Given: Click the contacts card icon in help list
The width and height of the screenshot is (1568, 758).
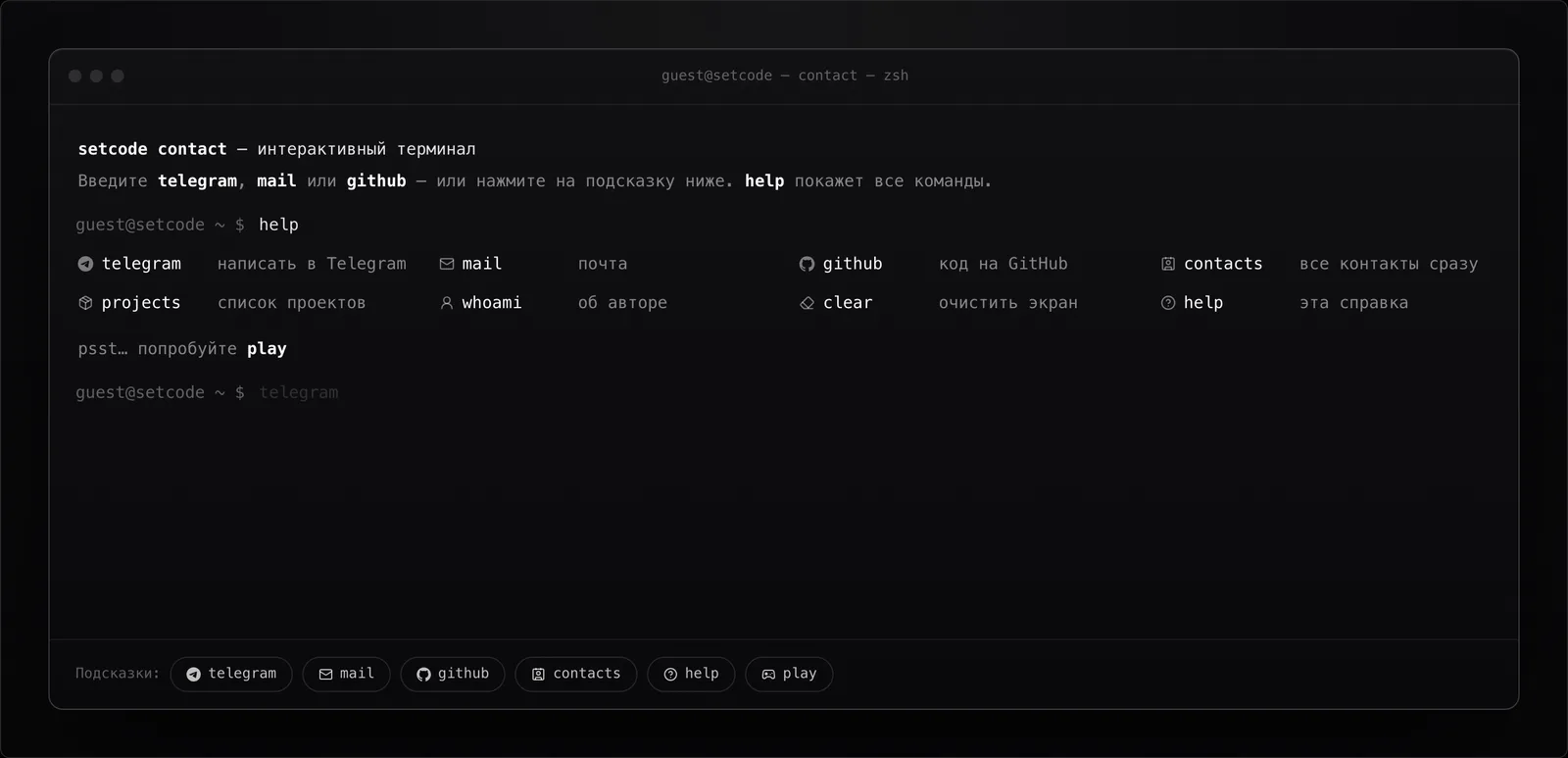Looking at the screenshot, I should pos(1168,264).
